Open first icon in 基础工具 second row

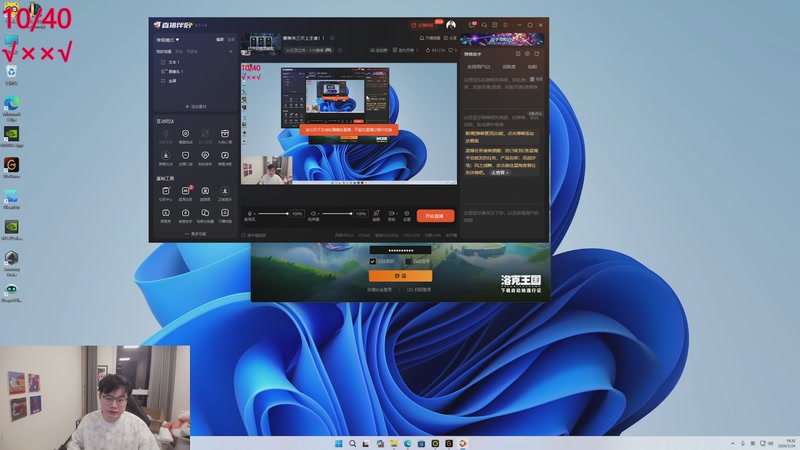(x=165, y=215)
